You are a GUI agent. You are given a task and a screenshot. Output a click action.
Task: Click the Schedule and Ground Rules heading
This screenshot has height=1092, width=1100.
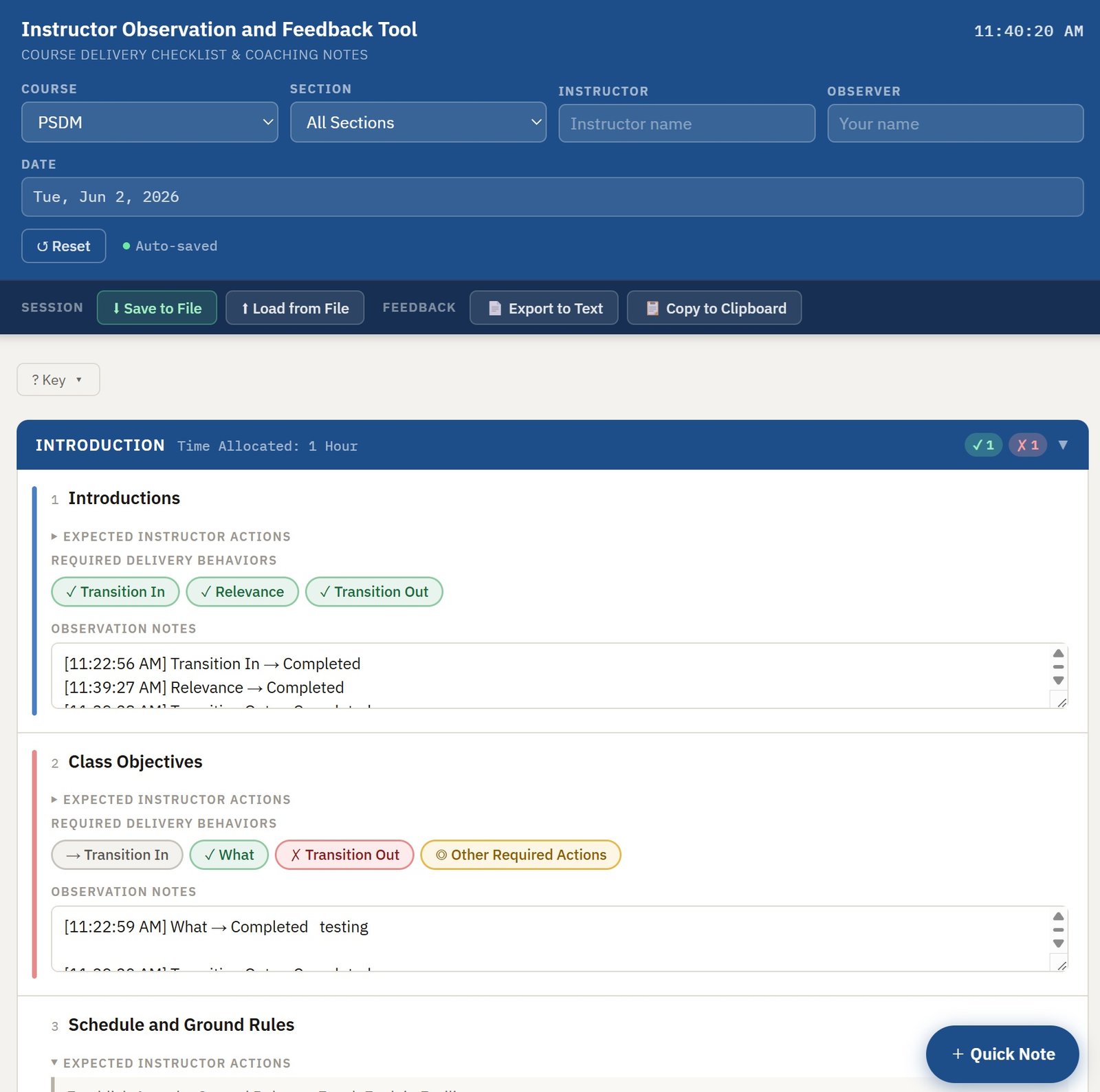[181, 1025]
